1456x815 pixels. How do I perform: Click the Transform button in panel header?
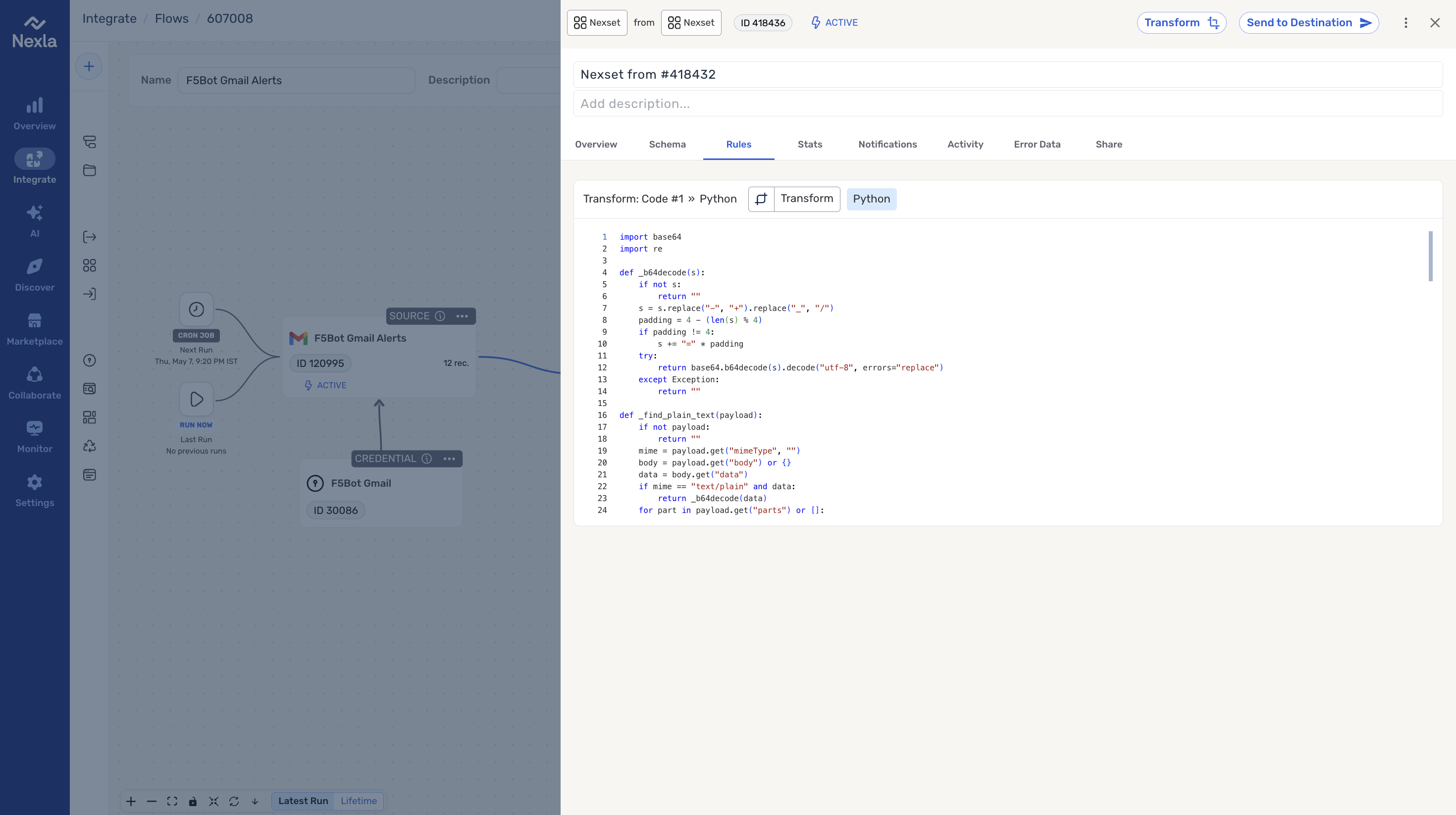[1181, 23]
